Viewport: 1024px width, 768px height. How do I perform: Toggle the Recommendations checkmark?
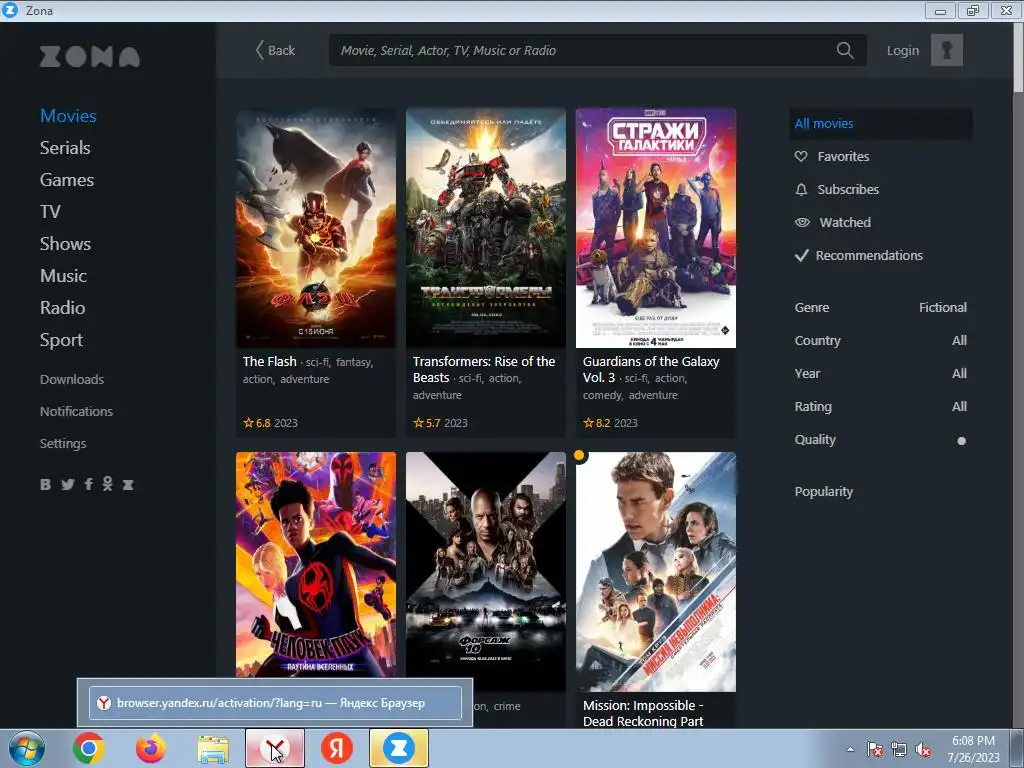point(802,255)
